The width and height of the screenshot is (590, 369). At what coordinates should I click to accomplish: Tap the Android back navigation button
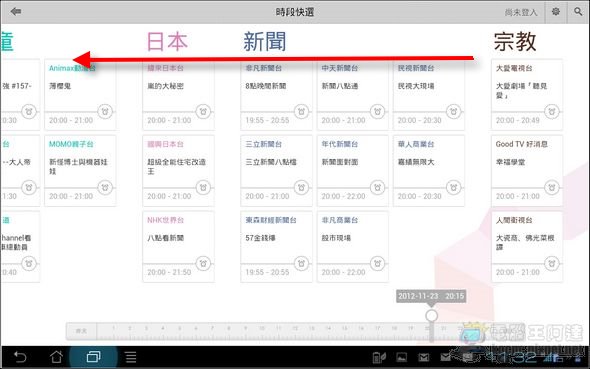(20, 357)
